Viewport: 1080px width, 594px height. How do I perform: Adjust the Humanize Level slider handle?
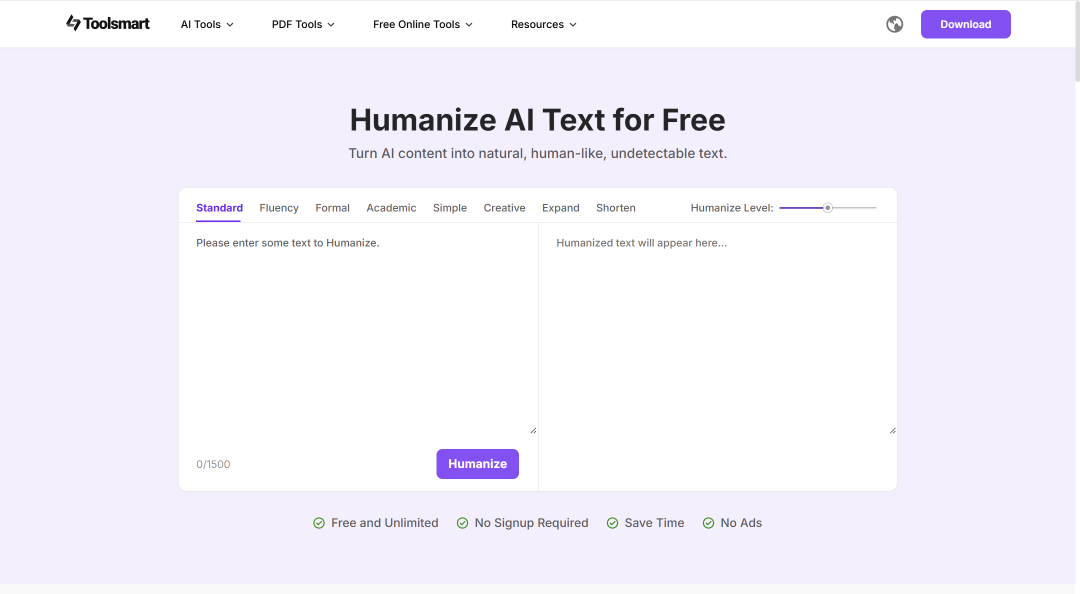coord(828,207)
